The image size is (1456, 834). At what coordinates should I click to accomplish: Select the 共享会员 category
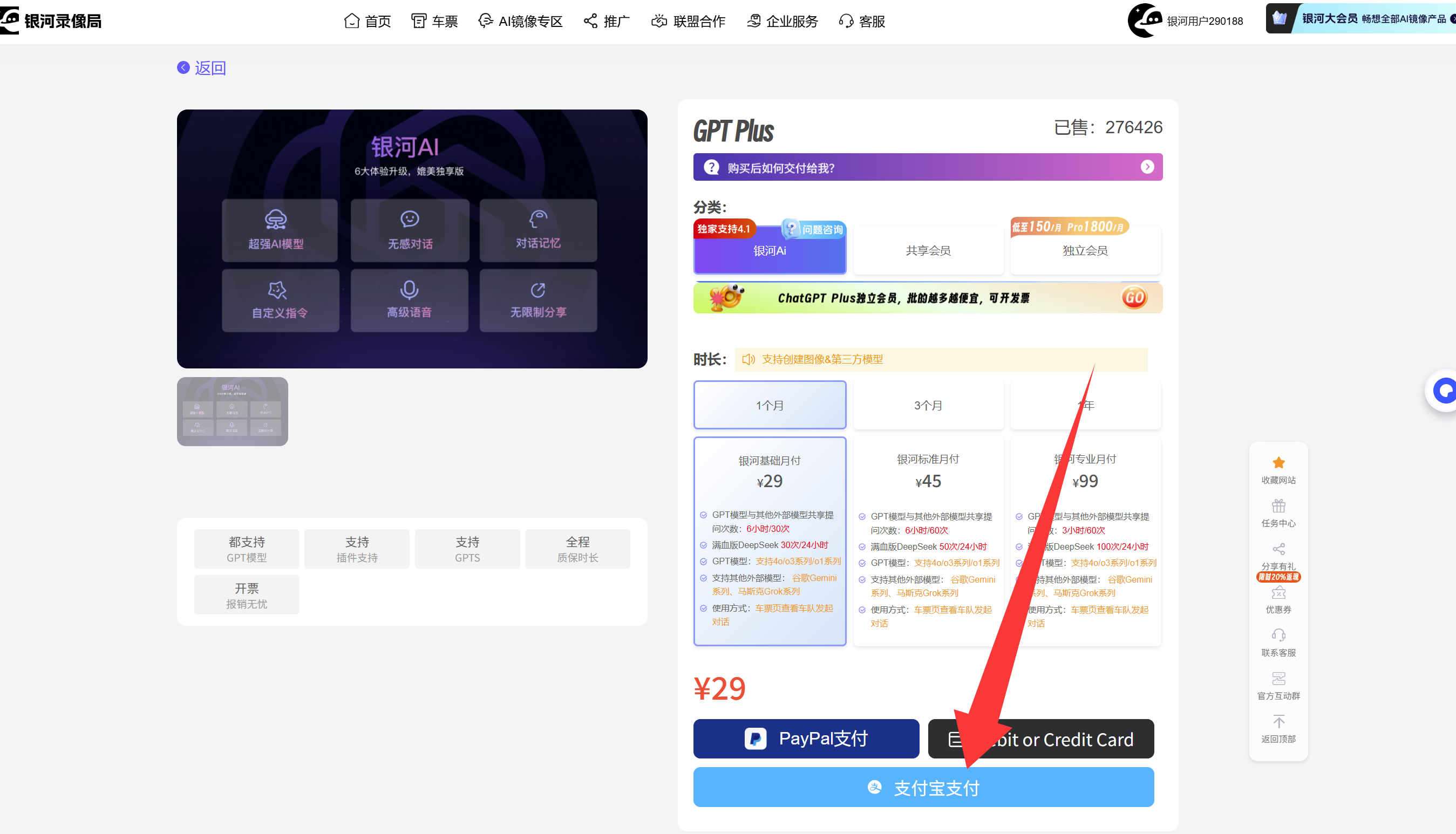928,250
